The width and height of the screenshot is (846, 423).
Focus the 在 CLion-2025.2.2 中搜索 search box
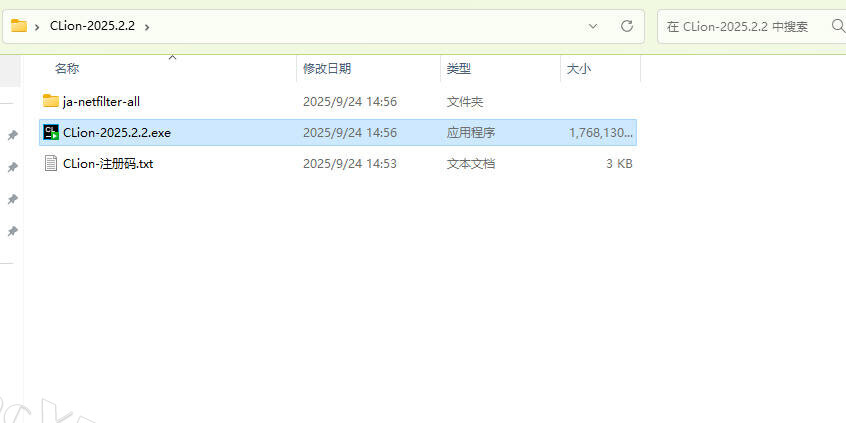click(745, 26)
